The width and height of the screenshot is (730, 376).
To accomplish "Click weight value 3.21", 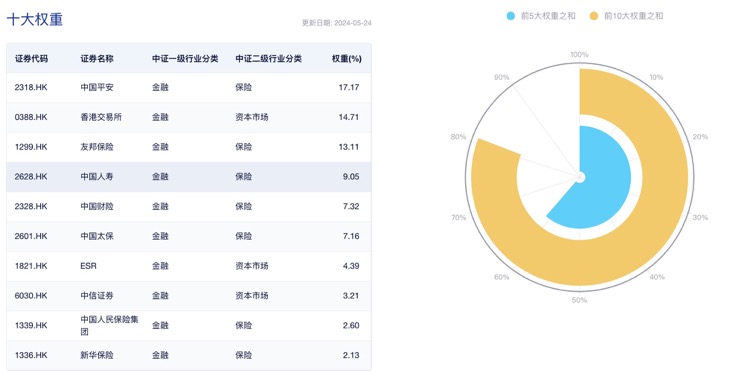I will [x=351, y=296].
